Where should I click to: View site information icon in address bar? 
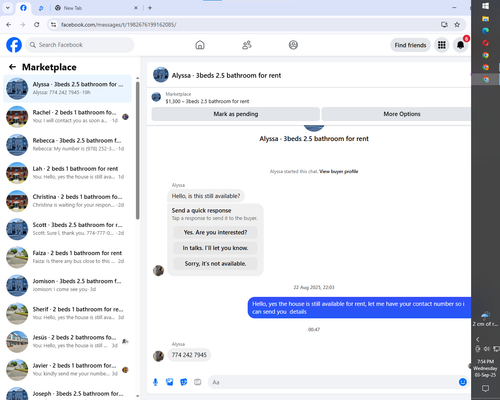tap(53, 24)
